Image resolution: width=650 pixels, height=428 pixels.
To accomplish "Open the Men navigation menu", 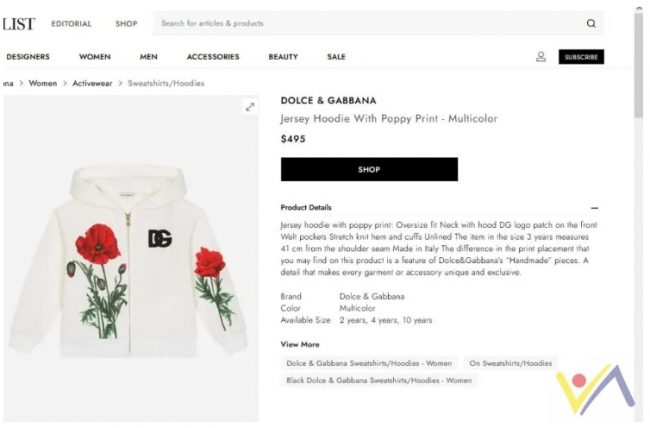I will coord(149,57).
